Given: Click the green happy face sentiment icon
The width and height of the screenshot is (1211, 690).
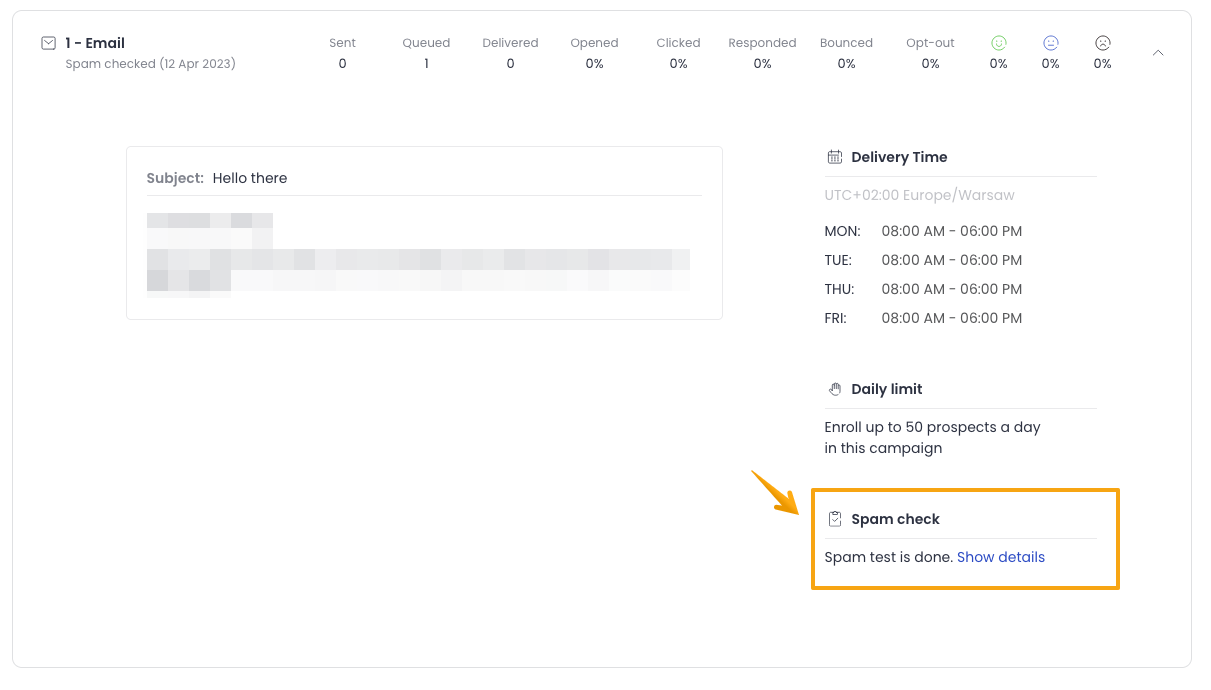Looking at the screenshot, I should (998, 43).
